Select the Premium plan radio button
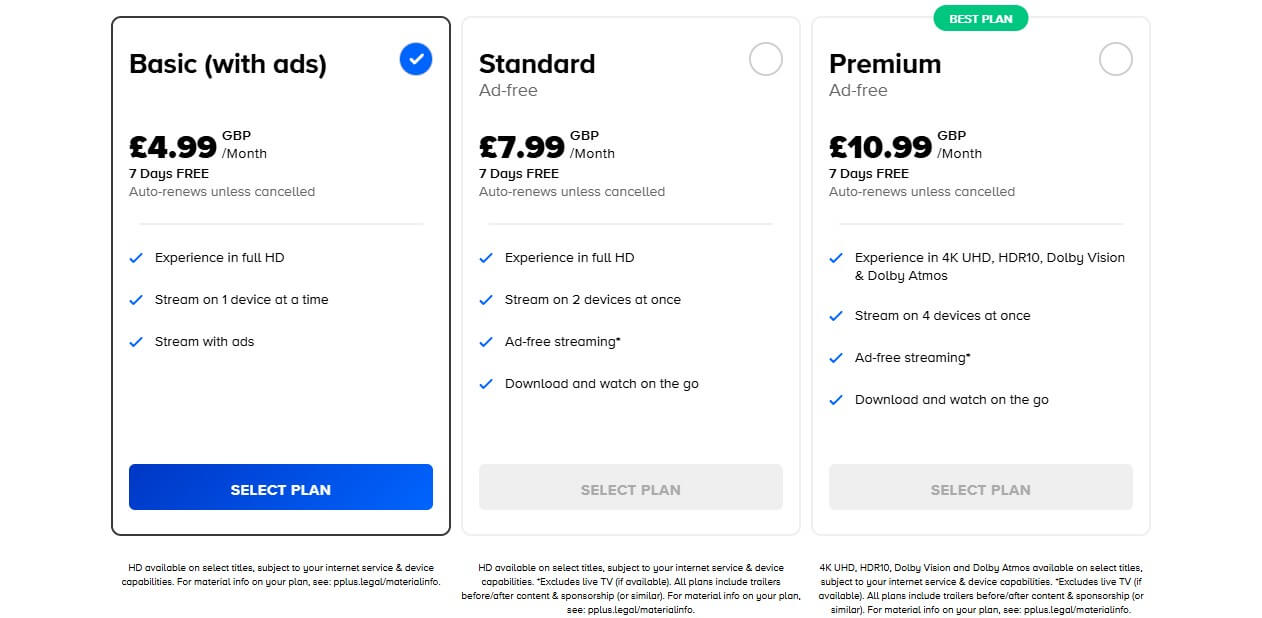This screenshot has height=618, width=1262. (1116, 59)
